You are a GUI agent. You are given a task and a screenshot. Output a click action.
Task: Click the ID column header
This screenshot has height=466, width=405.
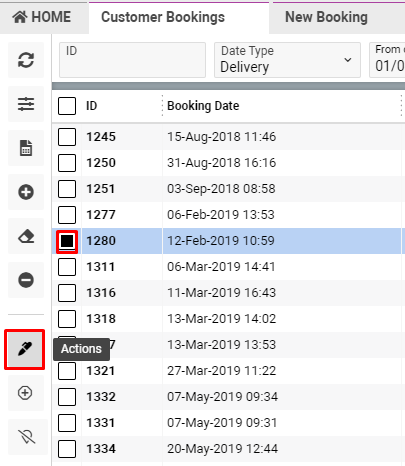[x=92, y=106]
